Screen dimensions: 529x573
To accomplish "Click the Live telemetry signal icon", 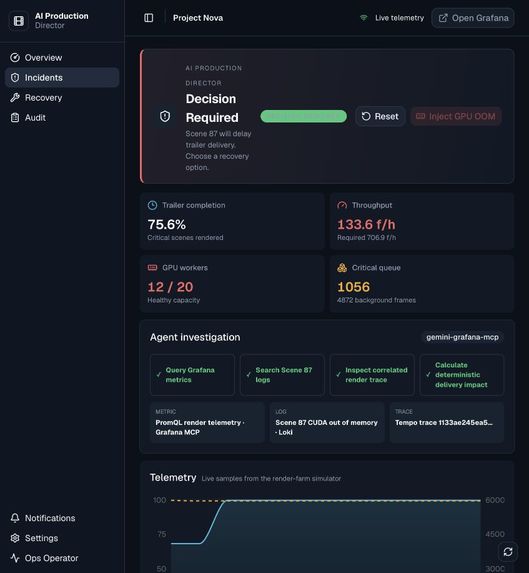I will pos(364,18).
